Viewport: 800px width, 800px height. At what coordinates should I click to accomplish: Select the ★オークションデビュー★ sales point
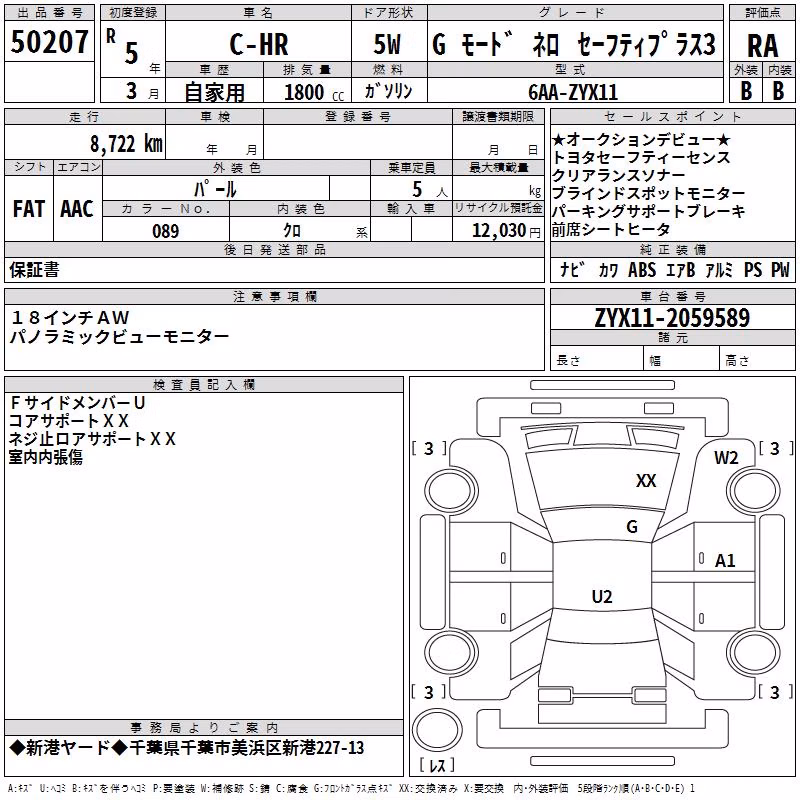(641, 140)
